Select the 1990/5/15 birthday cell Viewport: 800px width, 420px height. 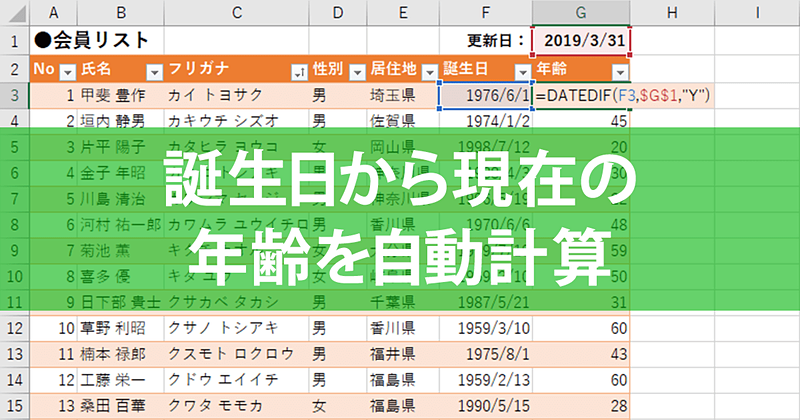tap(485, 406)
